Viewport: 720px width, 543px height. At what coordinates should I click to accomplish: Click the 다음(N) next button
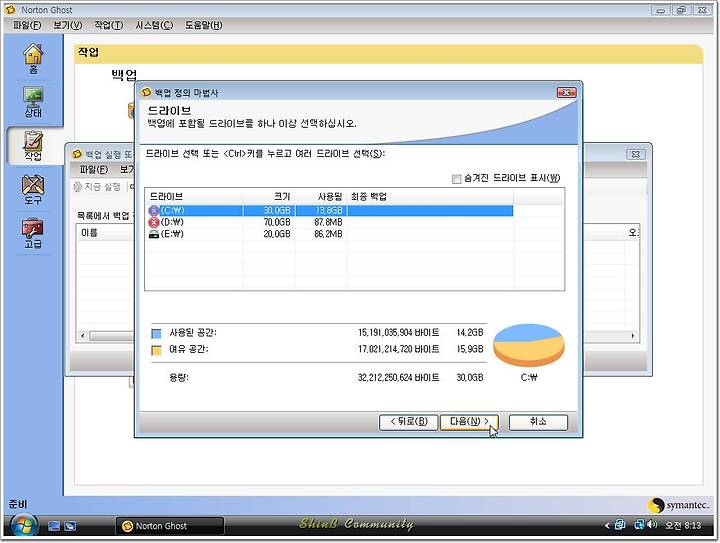pos(469,422)
